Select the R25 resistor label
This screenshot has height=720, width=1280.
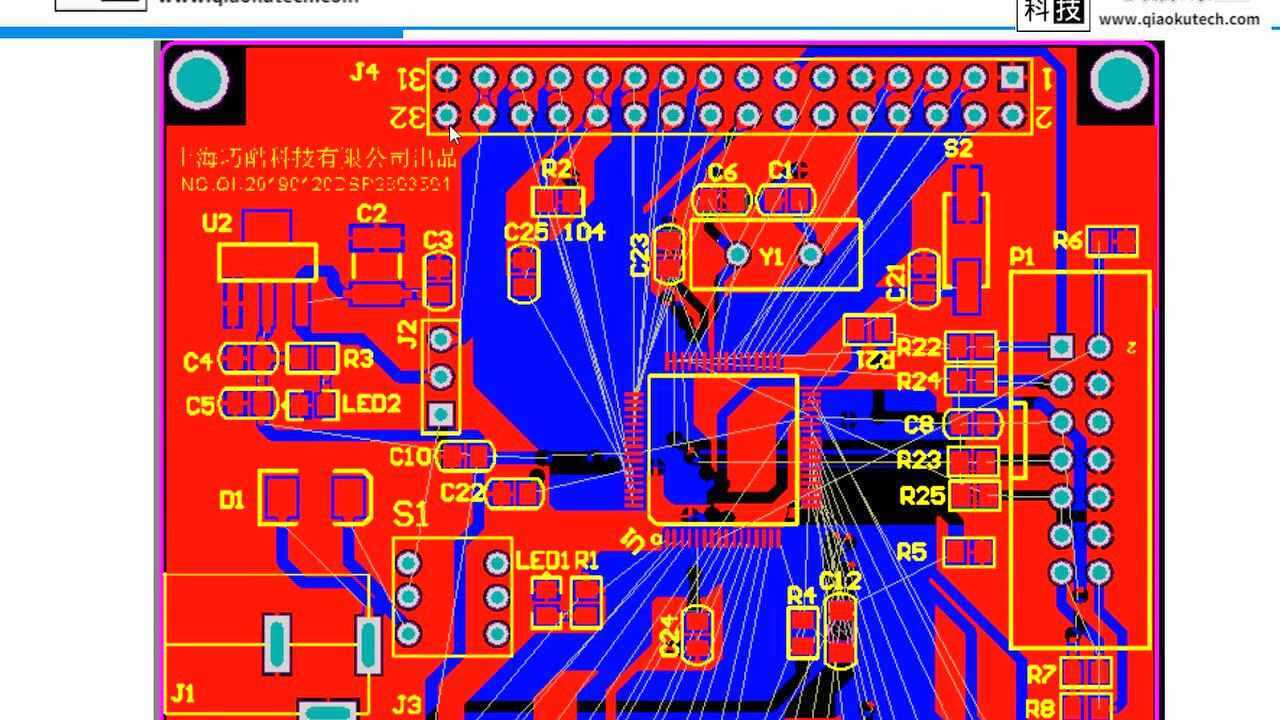tap(922, 495)
